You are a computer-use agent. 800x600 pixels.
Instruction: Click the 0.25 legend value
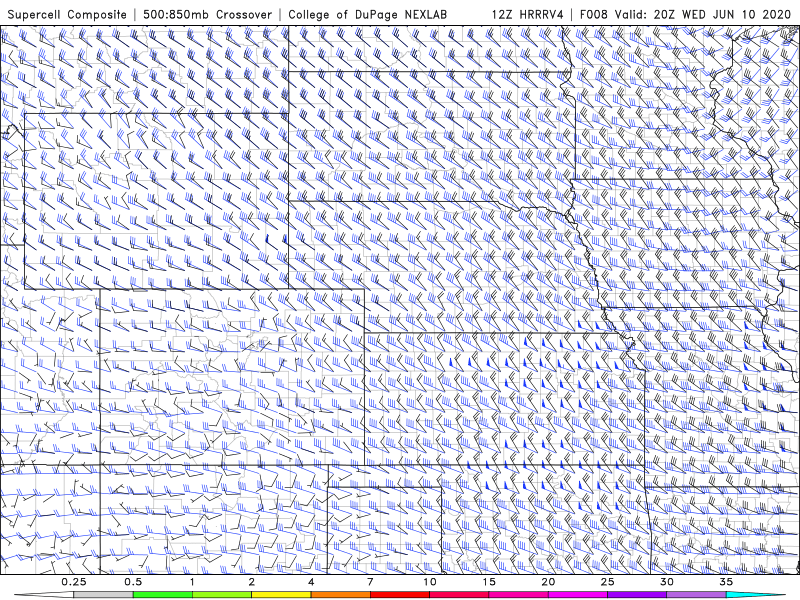(74, 582)
